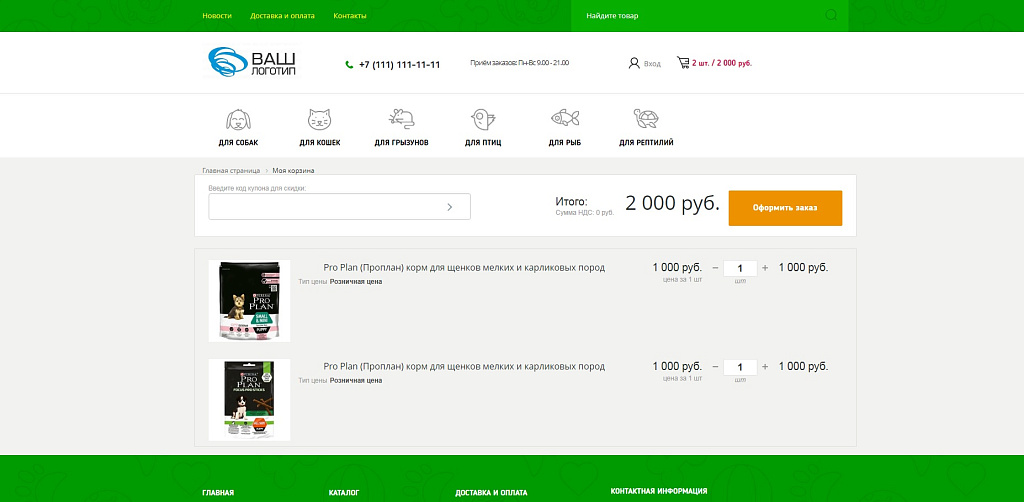Screen dimensions: 1024x502
Task: Open the cats category icon
Action: pyautogui.click(x=319, y=119)
